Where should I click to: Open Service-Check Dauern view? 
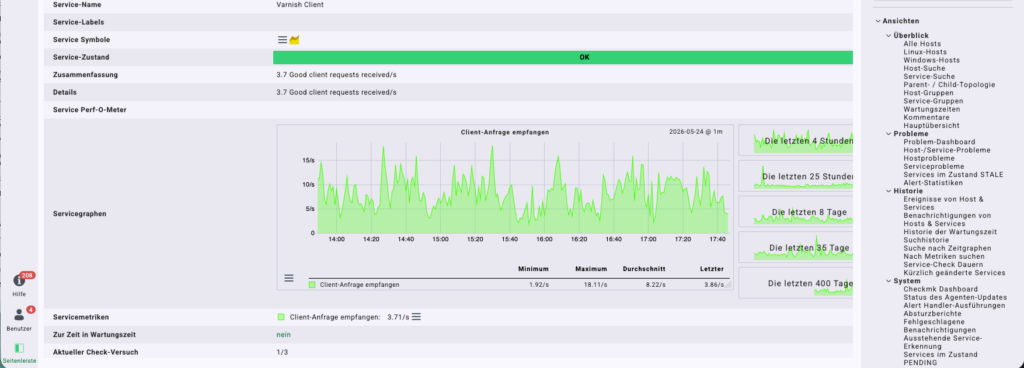click(x=942, y=264)
